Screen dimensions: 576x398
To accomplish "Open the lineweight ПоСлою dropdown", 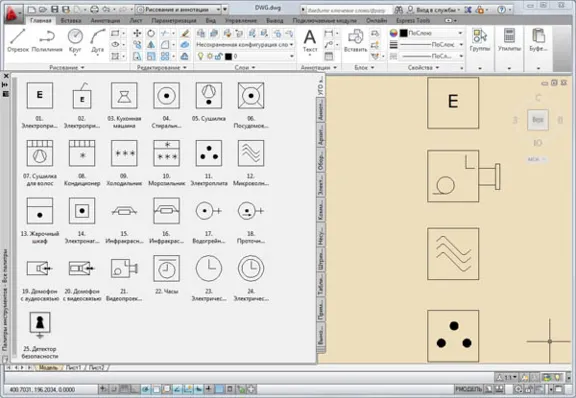I will [431, 45].
